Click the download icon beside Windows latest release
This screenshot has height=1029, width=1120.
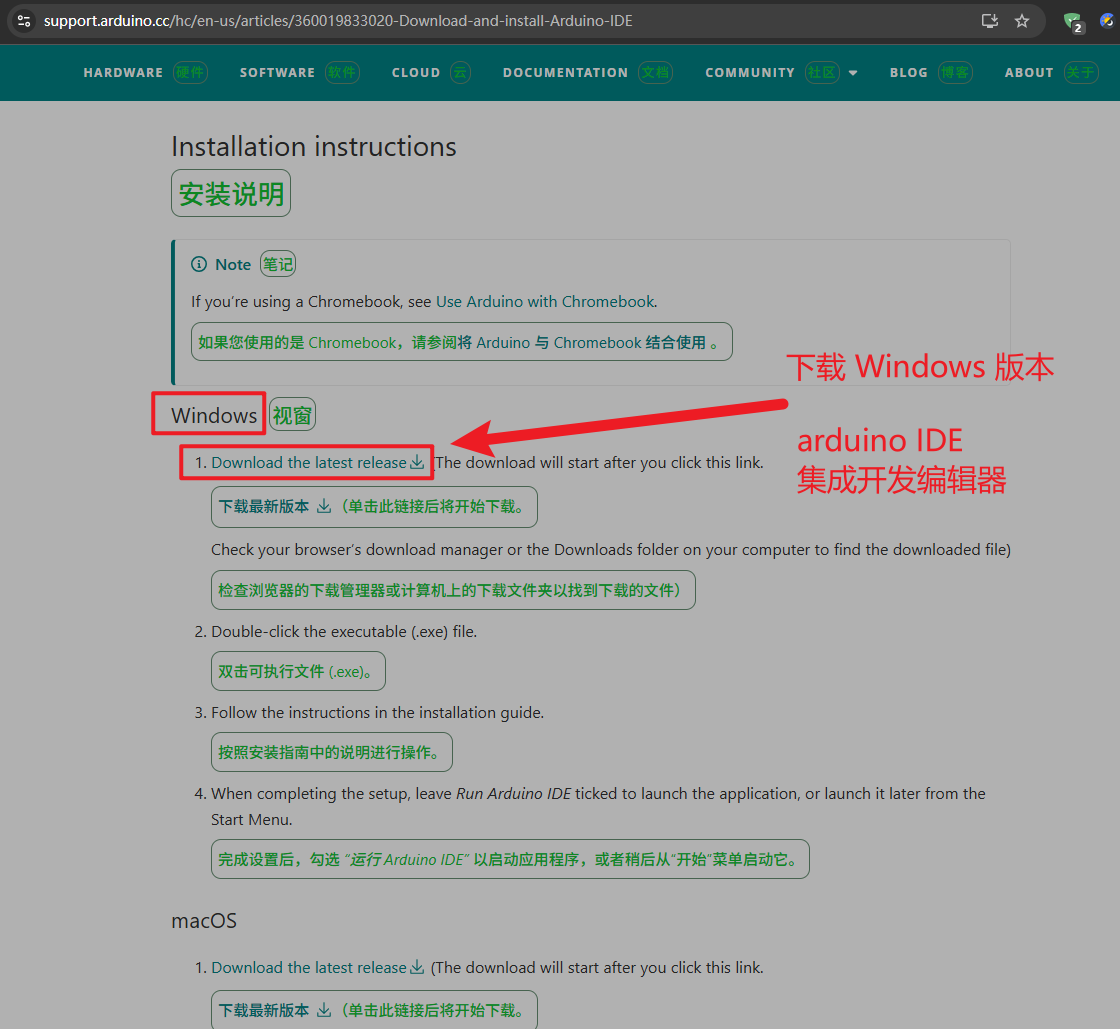pos(417,463)
